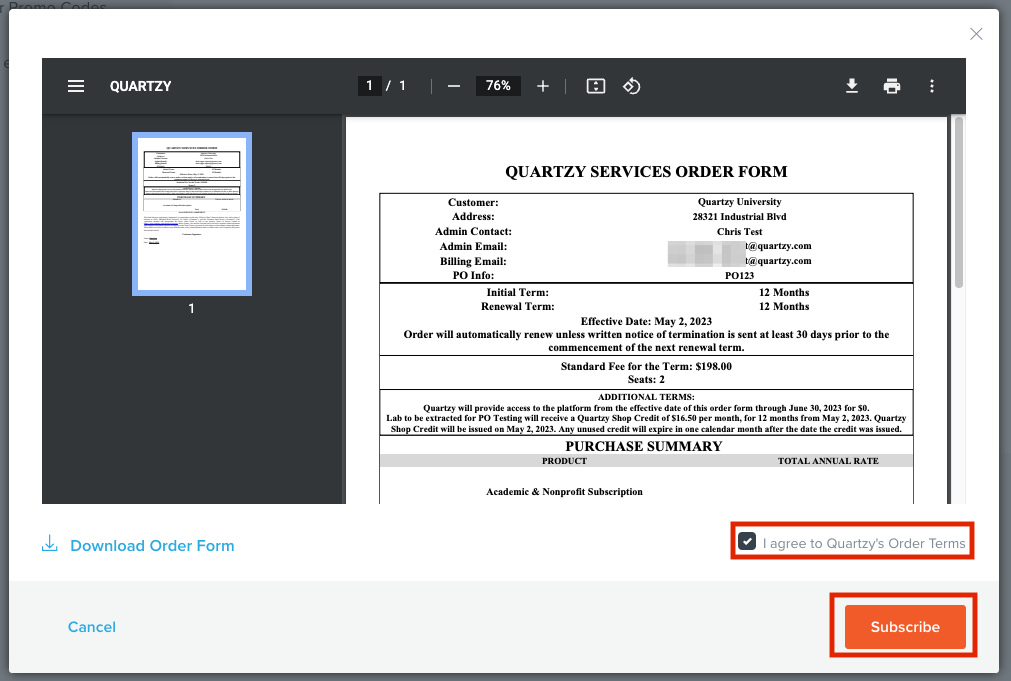Click the Download Order Form link
The width and height of the screenshot is (1011, 681).
(152, 546)
